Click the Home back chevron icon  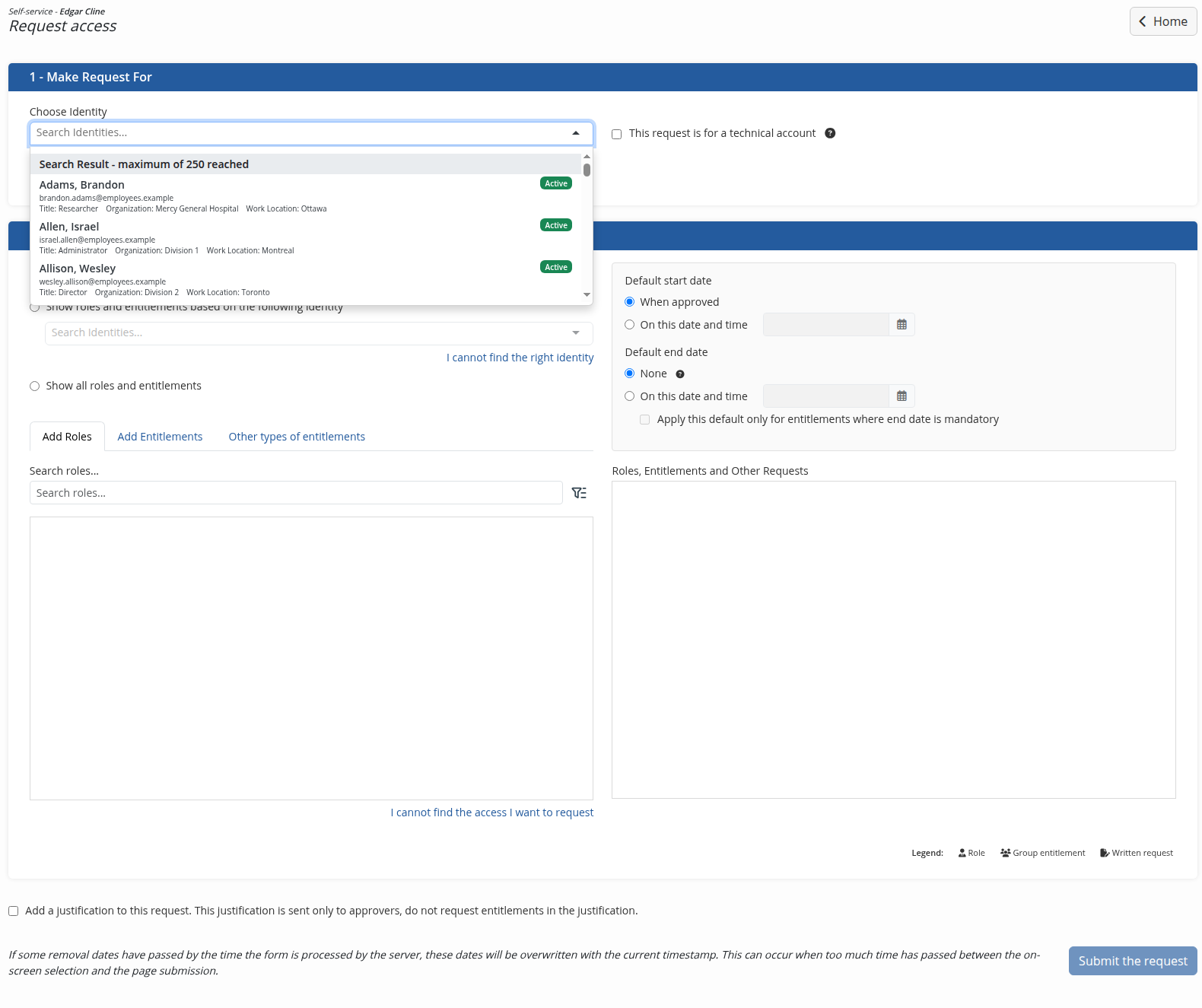point(1142,21)
